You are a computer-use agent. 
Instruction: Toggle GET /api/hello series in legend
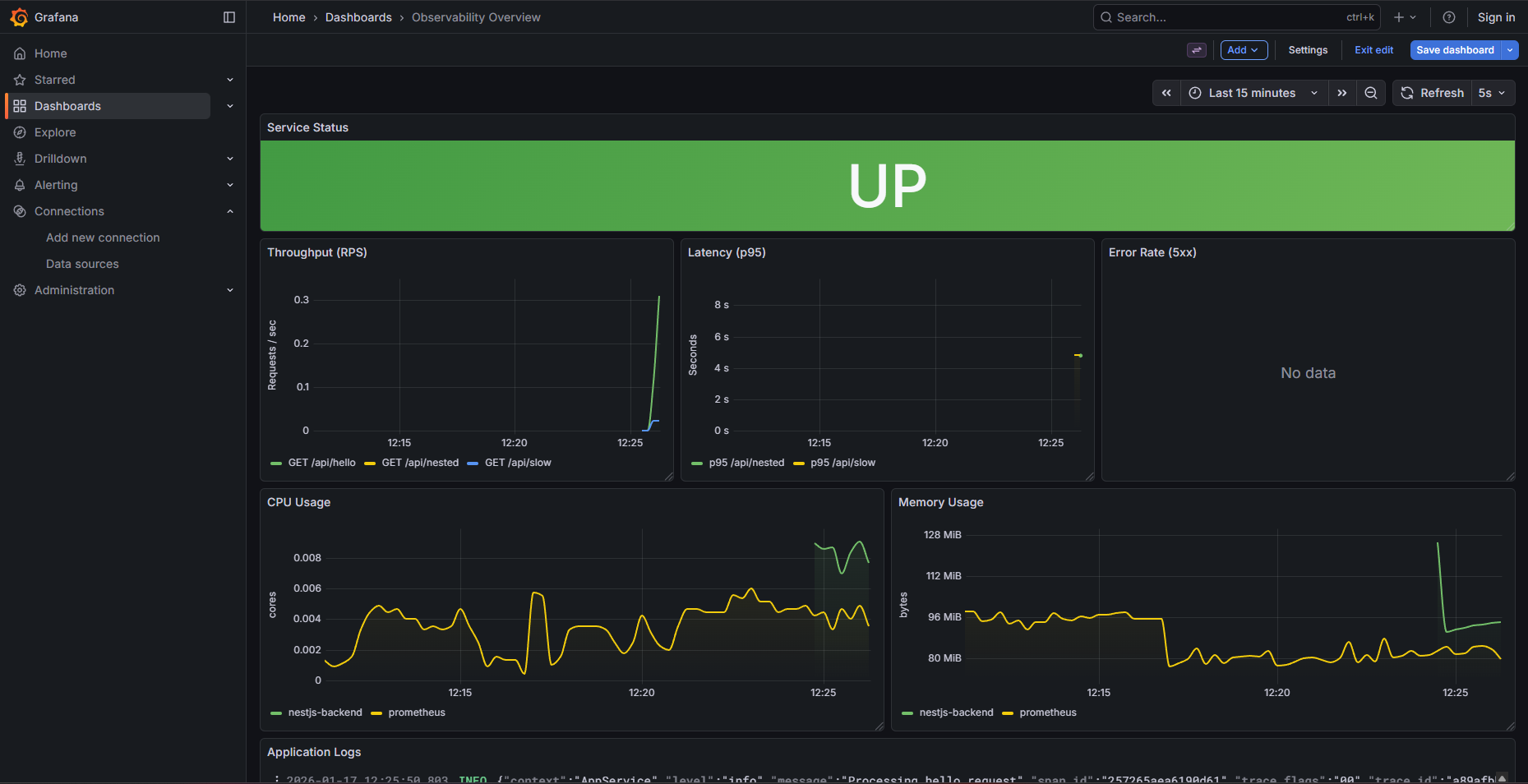(x=321, y=463)
